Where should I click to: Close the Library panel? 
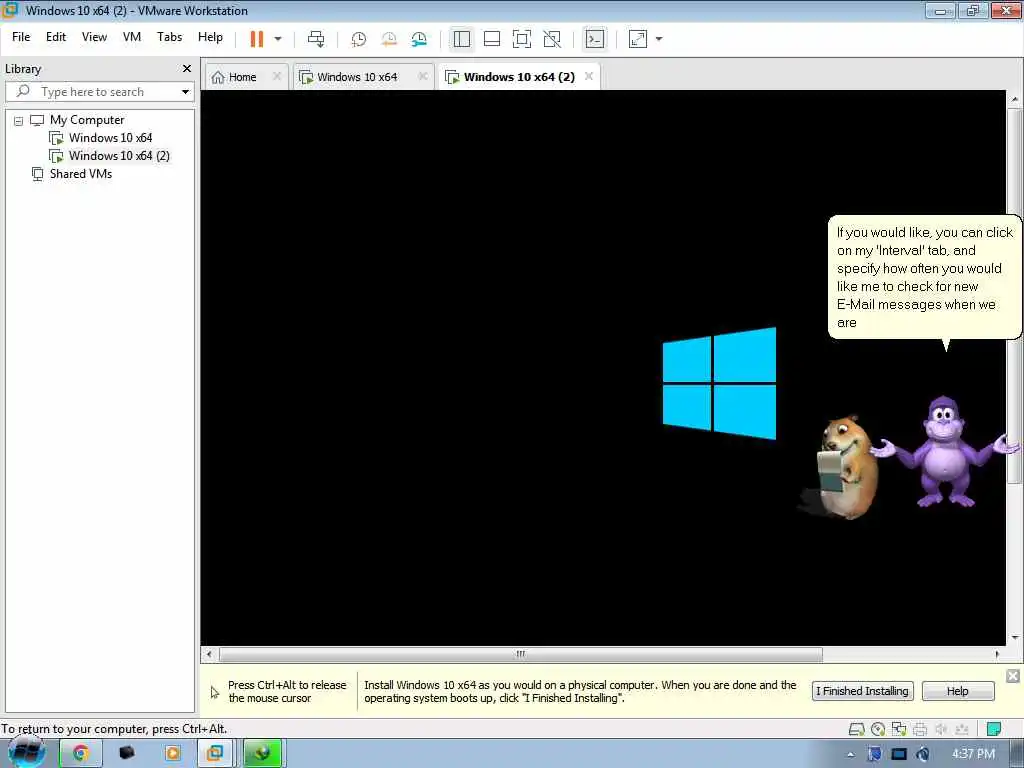pyautogui.click(x=187, y=69)
